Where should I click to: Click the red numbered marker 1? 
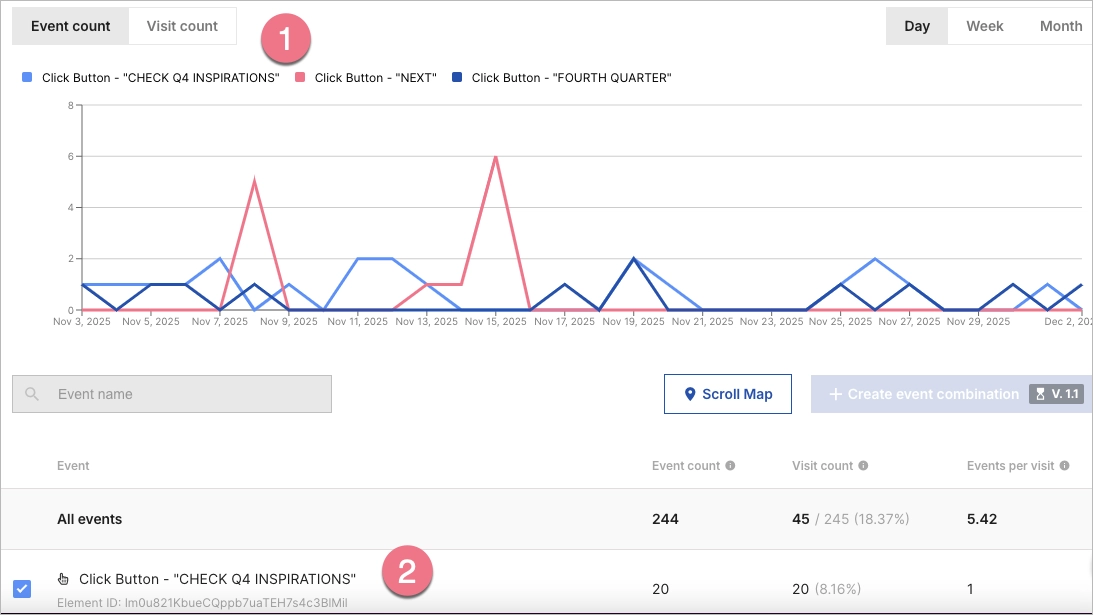point(286,40)
